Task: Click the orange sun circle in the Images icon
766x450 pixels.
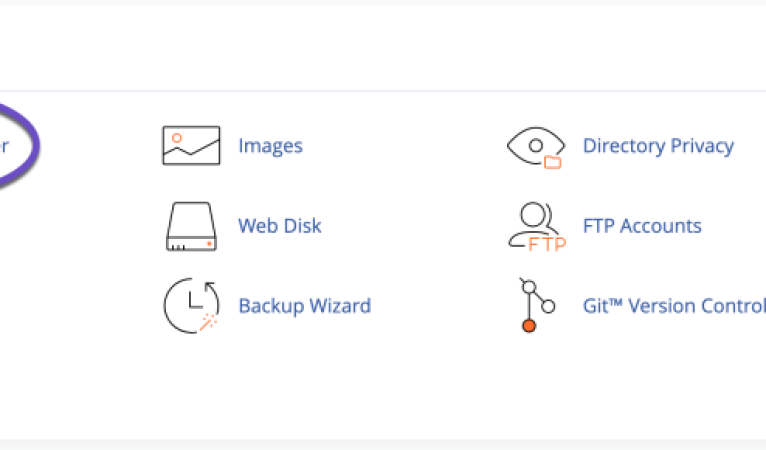Action: pos(177,138)
